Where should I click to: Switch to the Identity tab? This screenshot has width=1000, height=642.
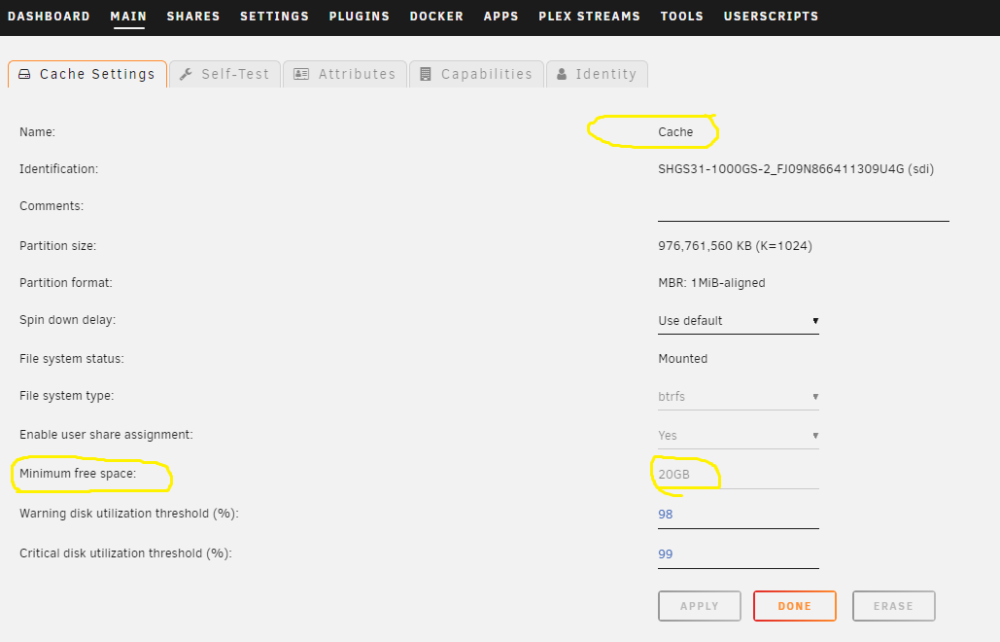[x=597, y=74]
